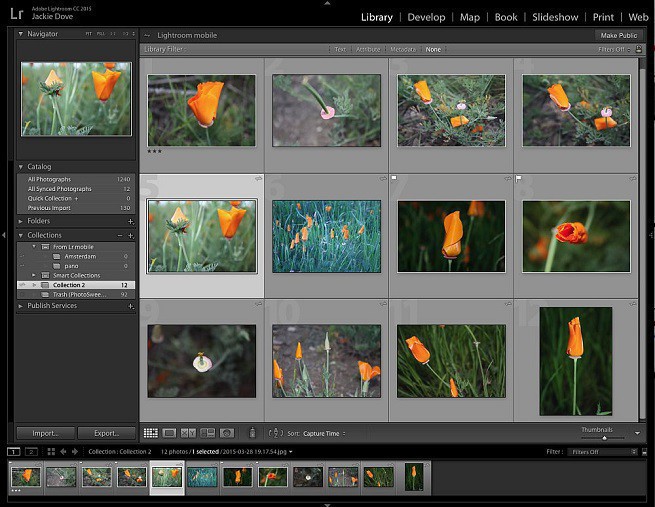Switch to Grid view icon in toolbar

150,433
